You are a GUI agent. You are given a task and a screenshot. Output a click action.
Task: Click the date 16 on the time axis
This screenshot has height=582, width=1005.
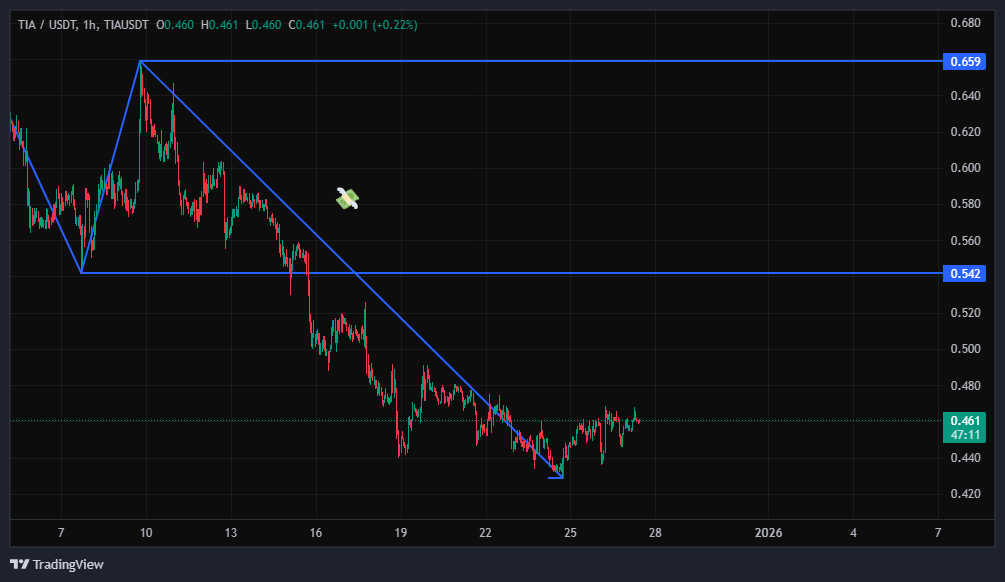pyautogui.click(x=315, y=533)
